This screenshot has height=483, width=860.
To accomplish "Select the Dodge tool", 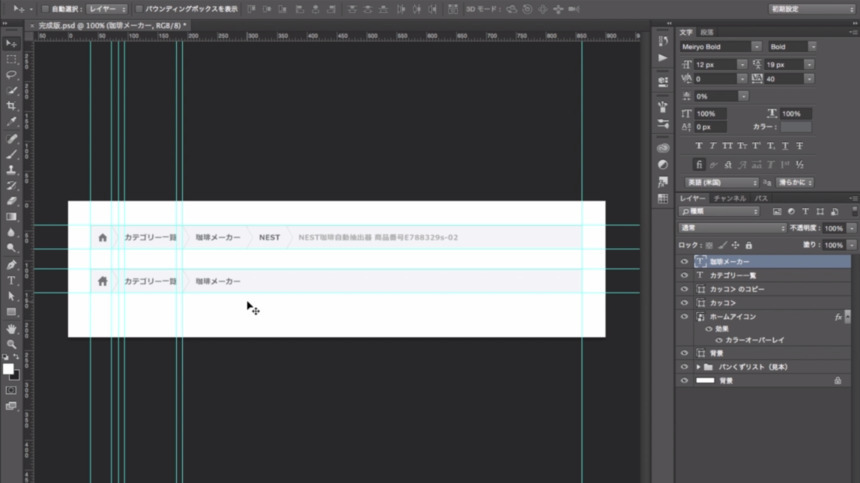I will click(11, 248).
